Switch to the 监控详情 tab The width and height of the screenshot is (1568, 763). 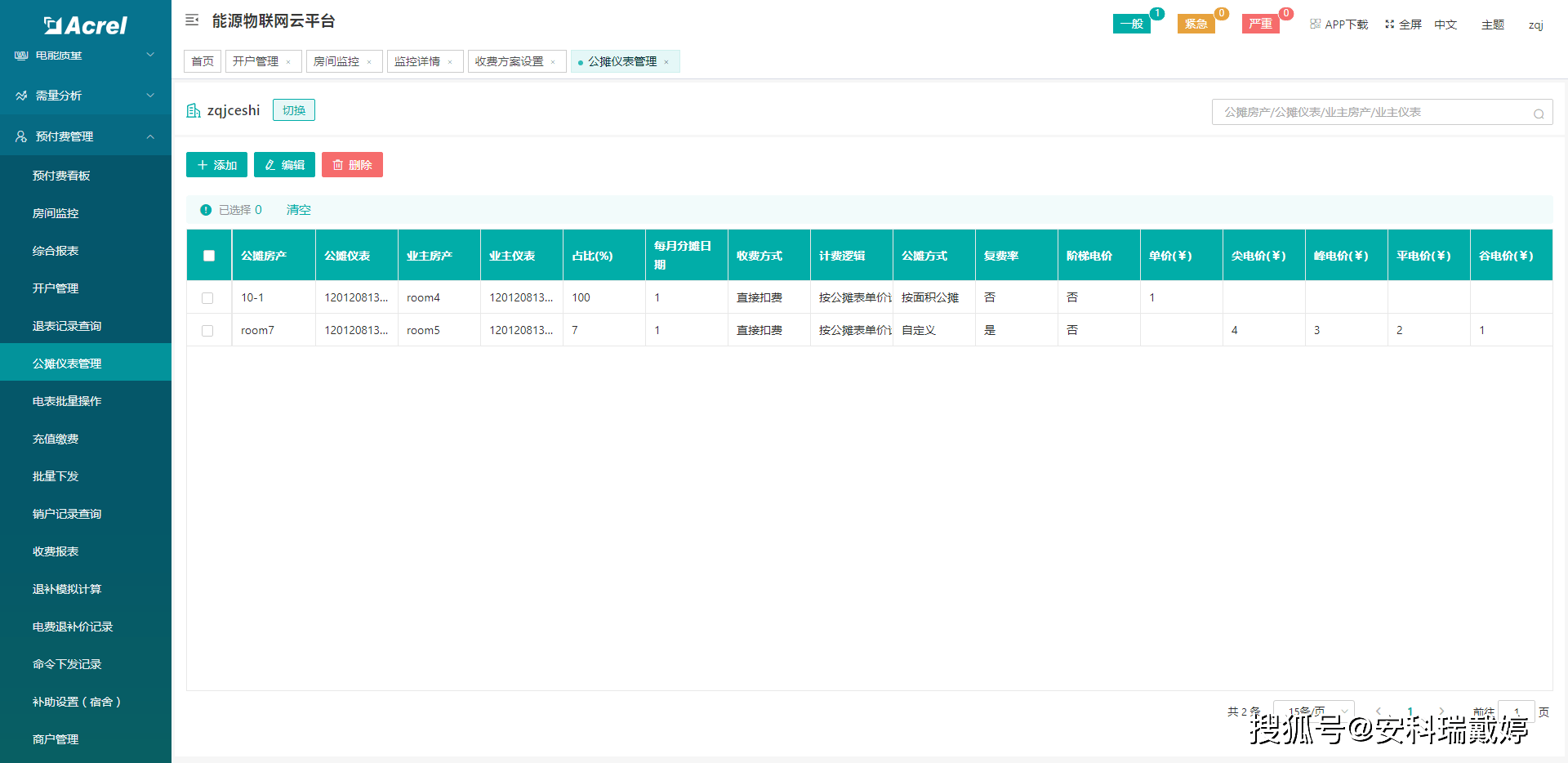(x=417, y=61)
